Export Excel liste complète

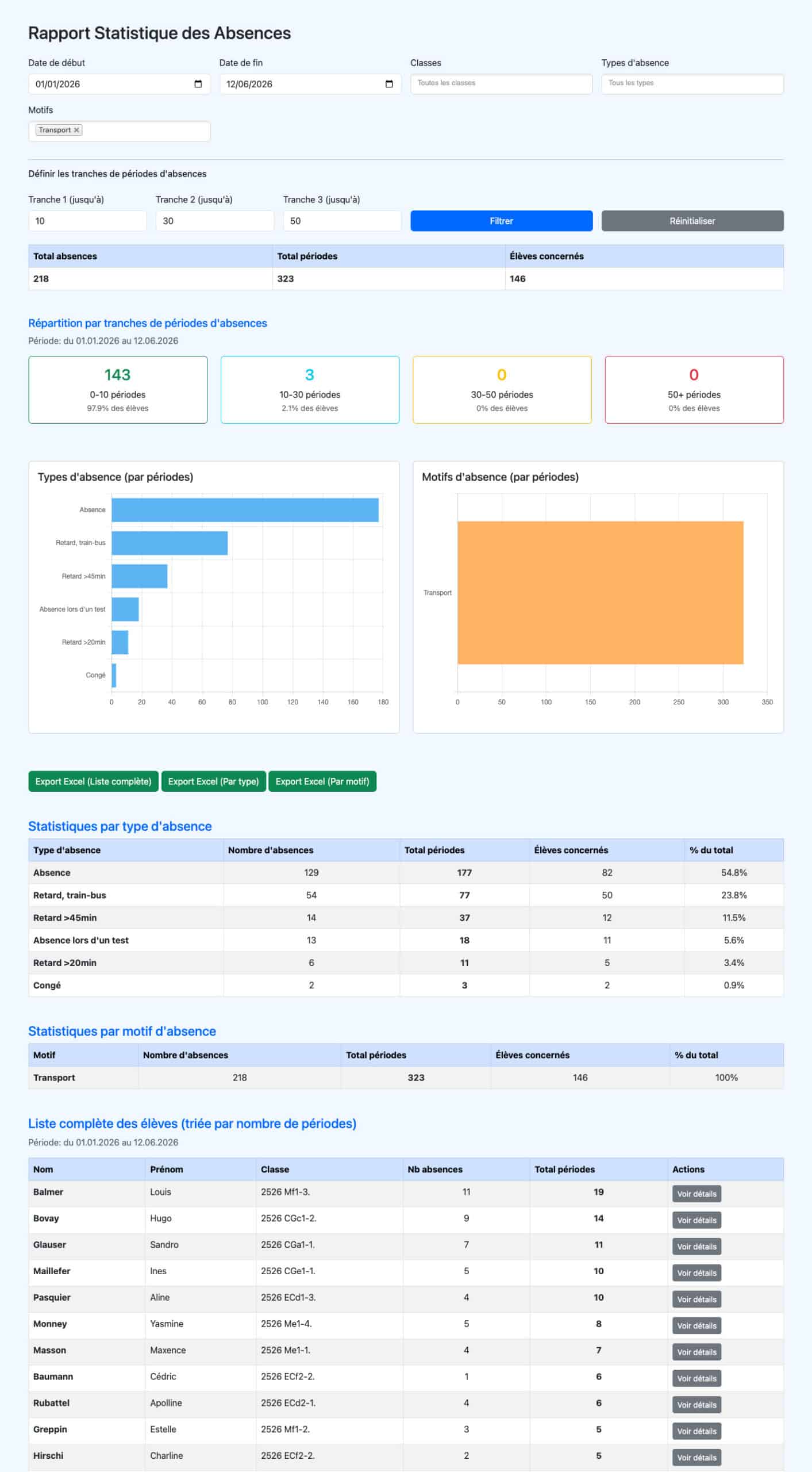click(x=94, y=781)
